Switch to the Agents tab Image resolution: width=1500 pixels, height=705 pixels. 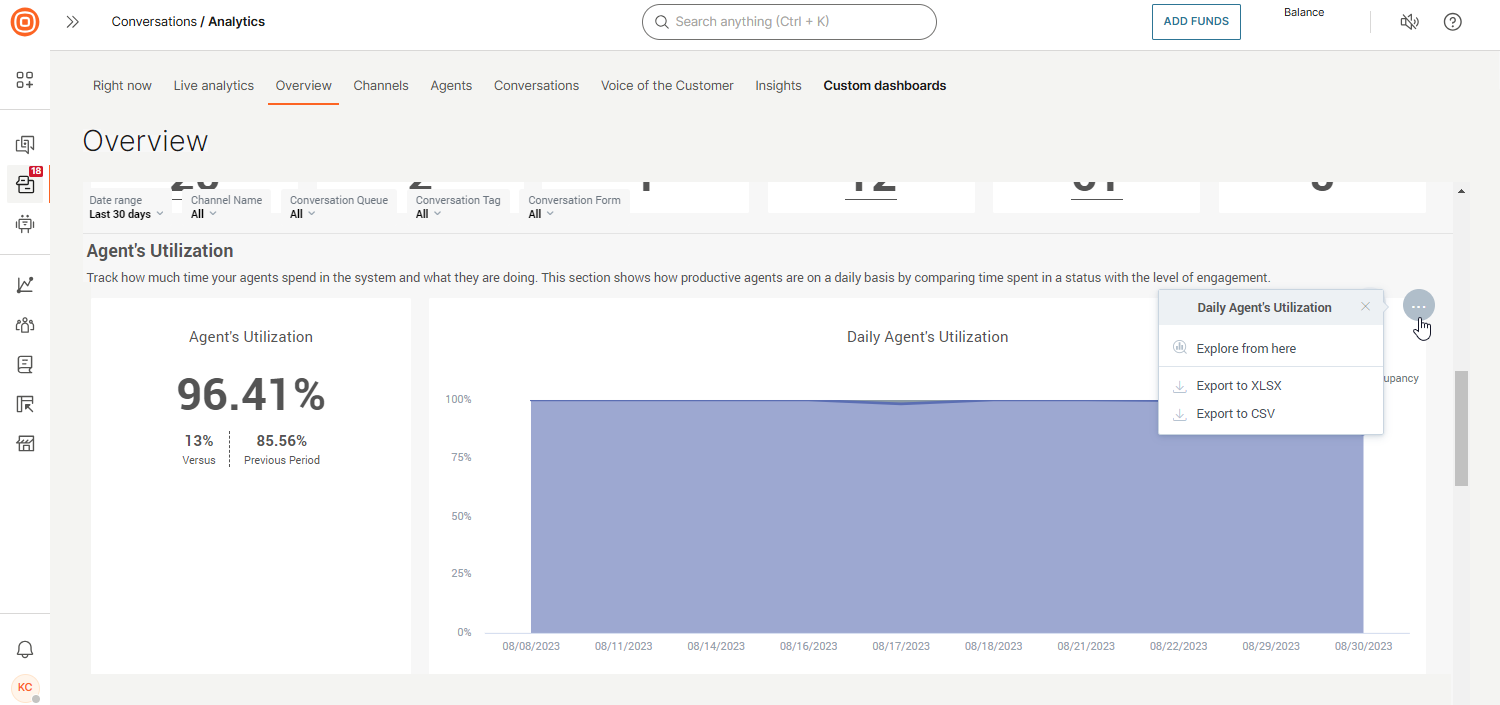click(x=451, y=85)
